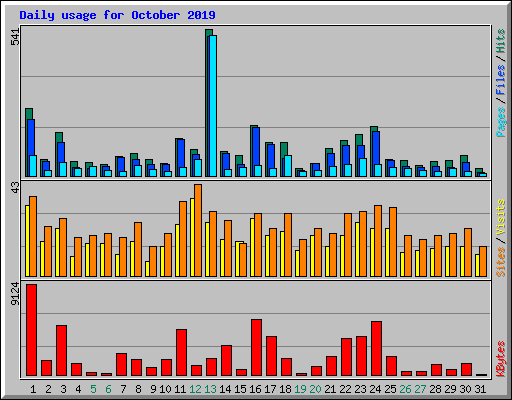
Task: Click the tallest orange visits bar for day 12
Action: (x=198, y=230)
